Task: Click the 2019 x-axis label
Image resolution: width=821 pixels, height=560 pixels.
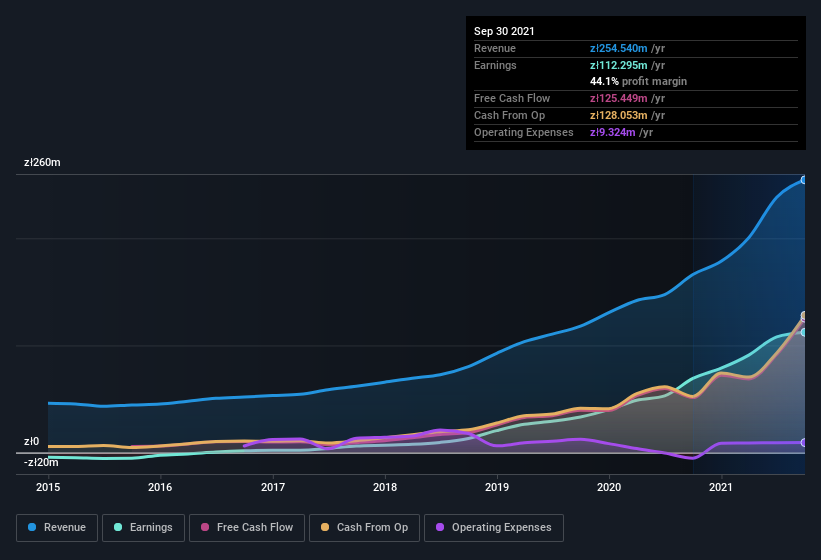Action: click(497, 487)
